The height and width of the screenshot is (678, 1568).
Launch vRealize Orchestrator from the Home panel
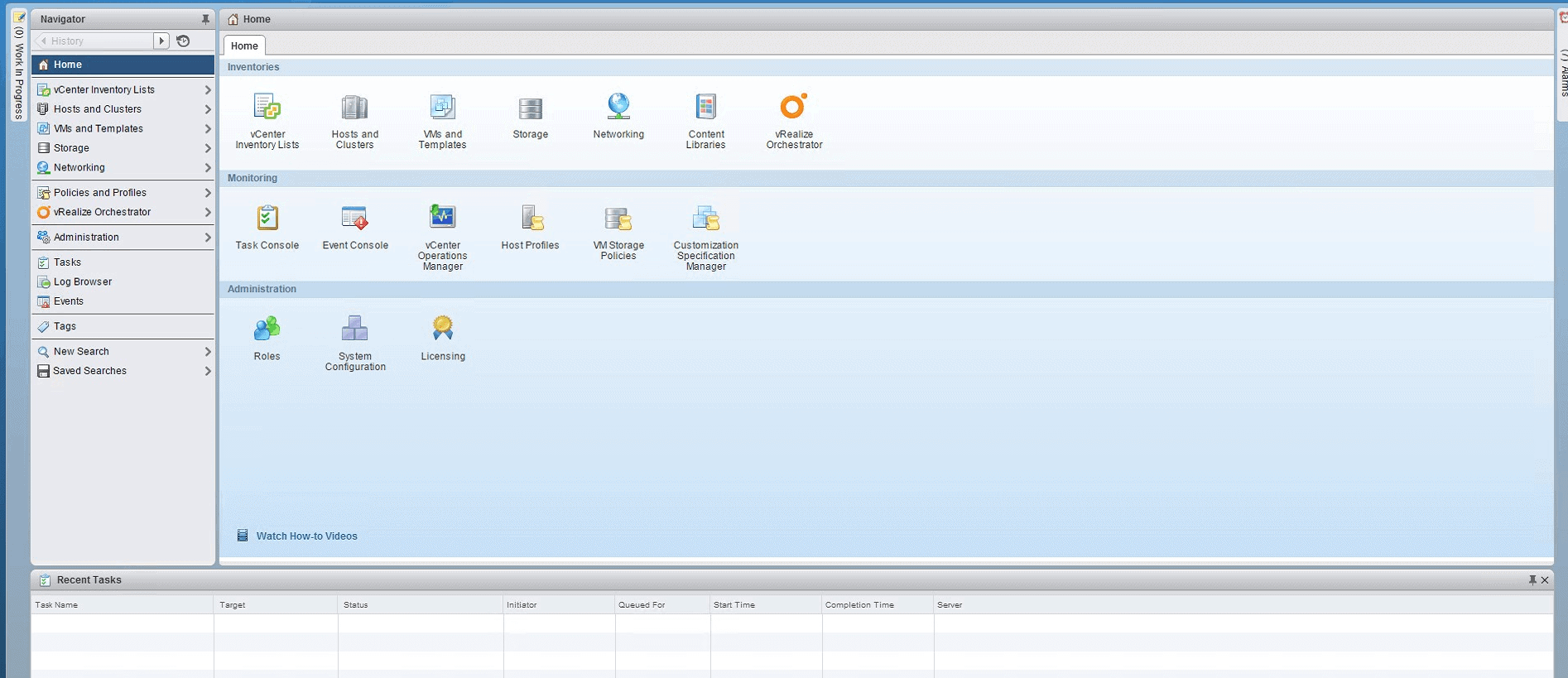coord(793,108)
